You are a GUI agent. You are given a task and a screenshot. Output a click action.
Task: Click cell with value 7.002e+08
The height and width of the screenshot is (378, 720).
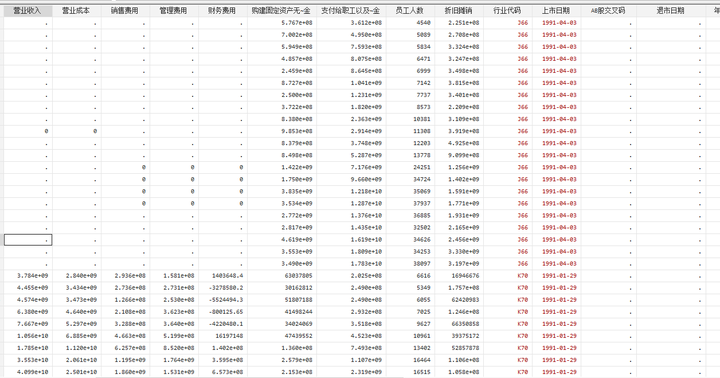(281, 34)
